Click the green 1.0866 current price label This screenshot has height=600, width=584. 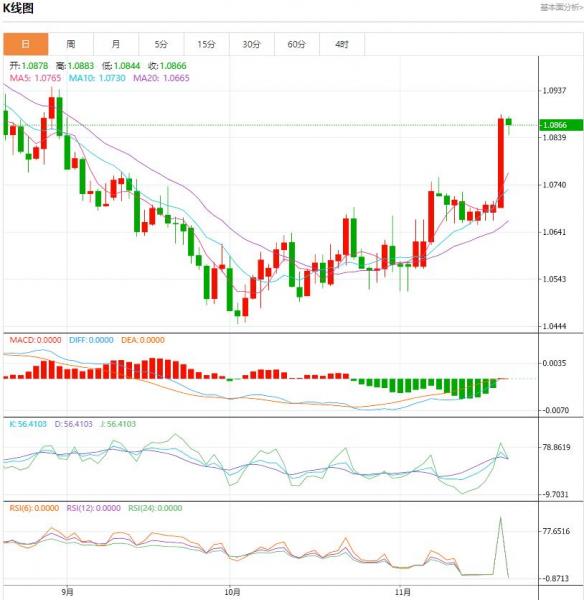[561, 125]
